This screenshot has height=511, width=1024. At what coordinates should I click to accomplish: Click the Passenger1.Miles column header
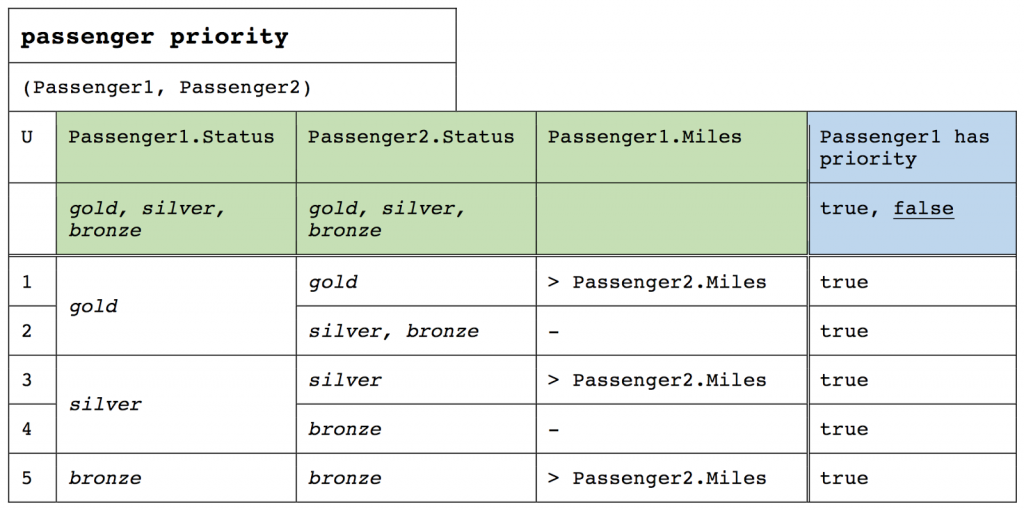[672, 147]
